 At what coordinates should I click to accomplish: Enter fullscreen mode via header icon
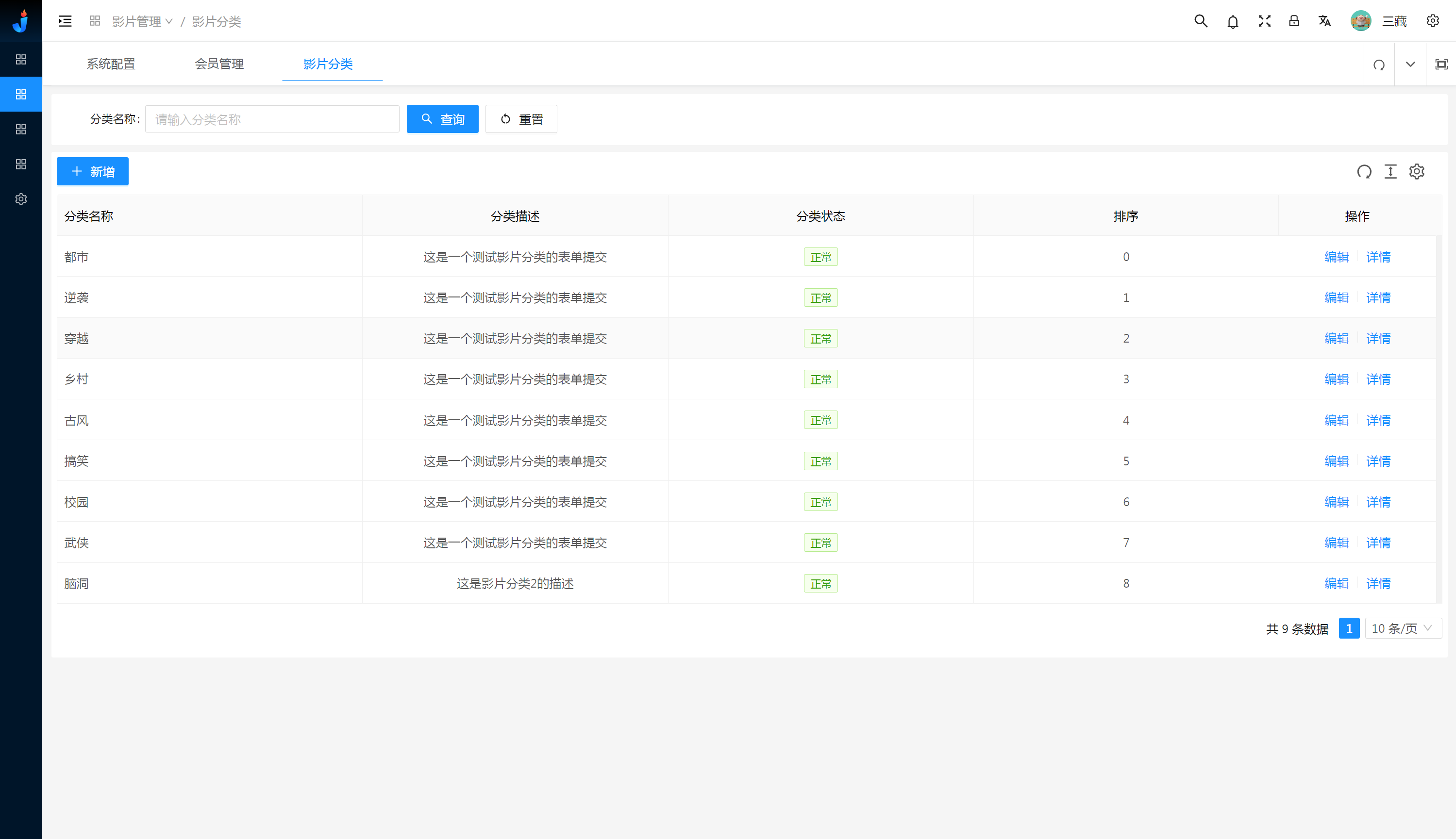coord(1265,21)
